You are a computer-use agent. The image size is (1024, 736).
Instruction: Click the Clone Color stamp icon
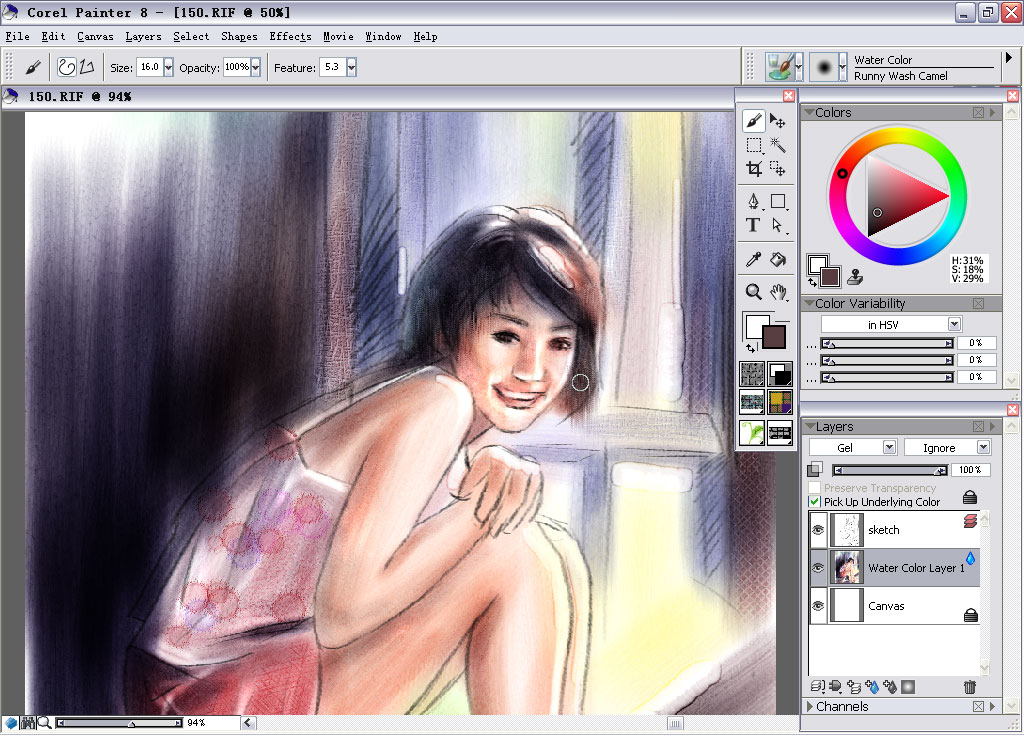[855, 278]
